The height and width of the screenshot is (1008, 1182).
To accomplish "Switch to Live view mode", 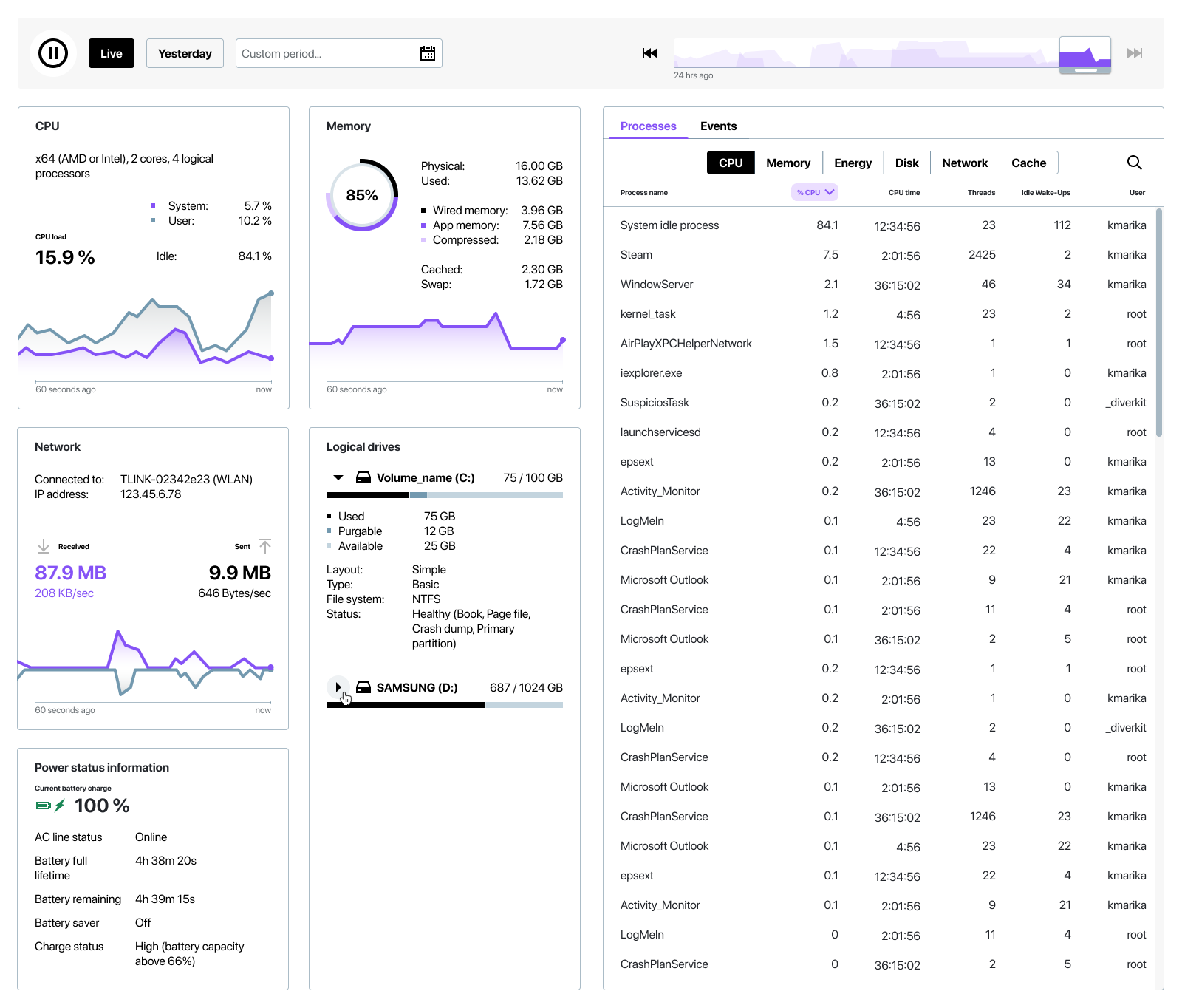I will coord(112,53).
